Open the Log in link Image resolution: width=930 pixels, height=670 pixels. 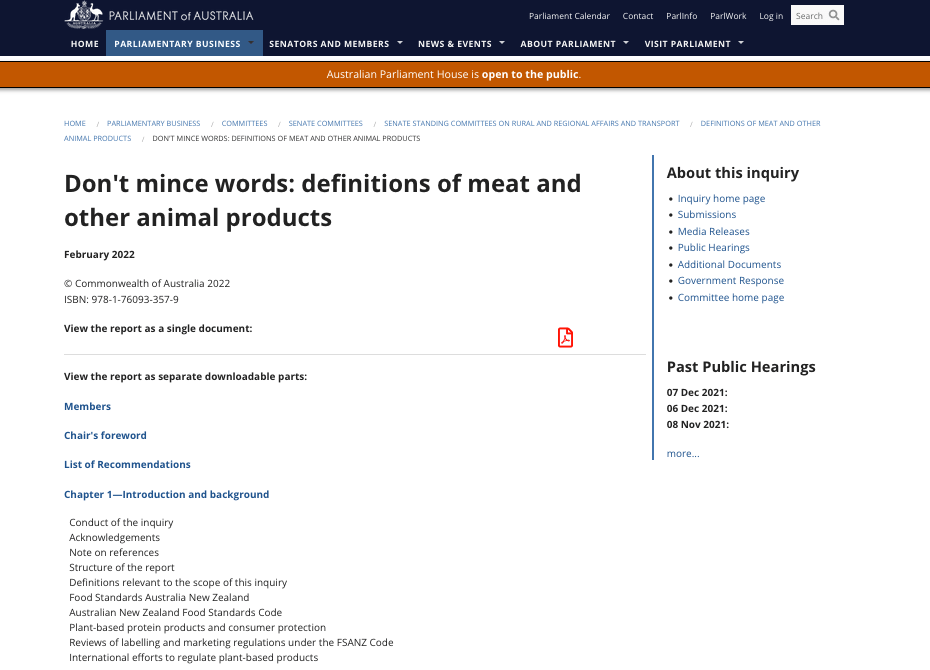pyautogui.click(x=771, y=16)
